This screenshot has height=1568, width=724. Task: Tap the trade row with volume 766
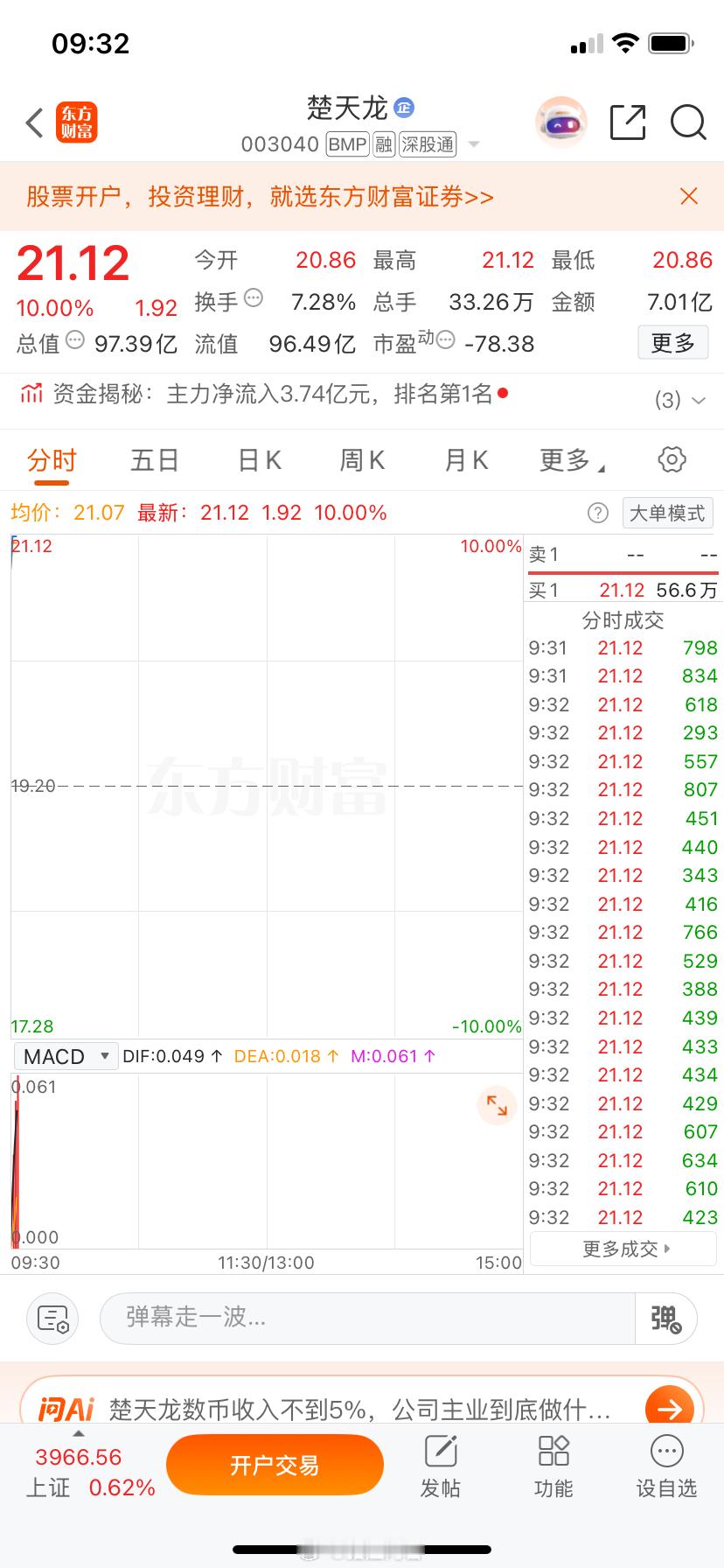click(623, 932)
